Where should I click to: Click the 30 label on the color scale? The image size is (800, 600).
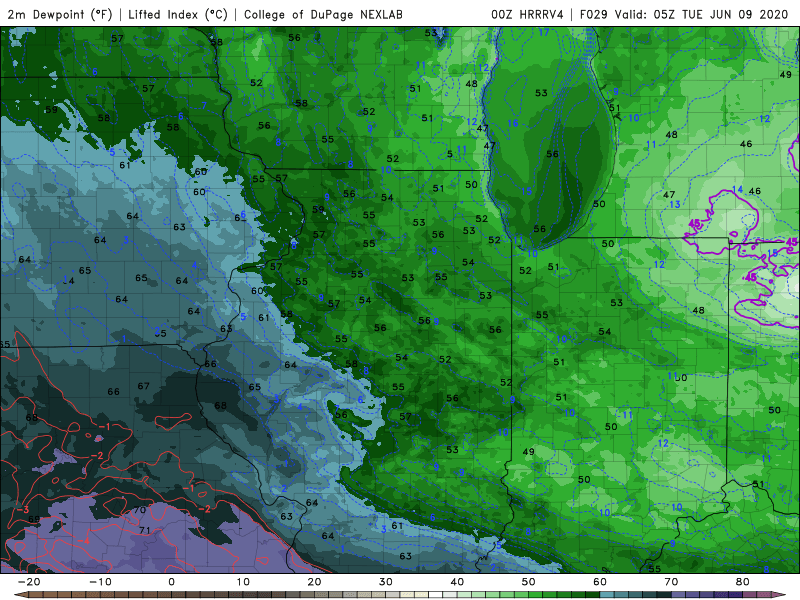[386, 582]
